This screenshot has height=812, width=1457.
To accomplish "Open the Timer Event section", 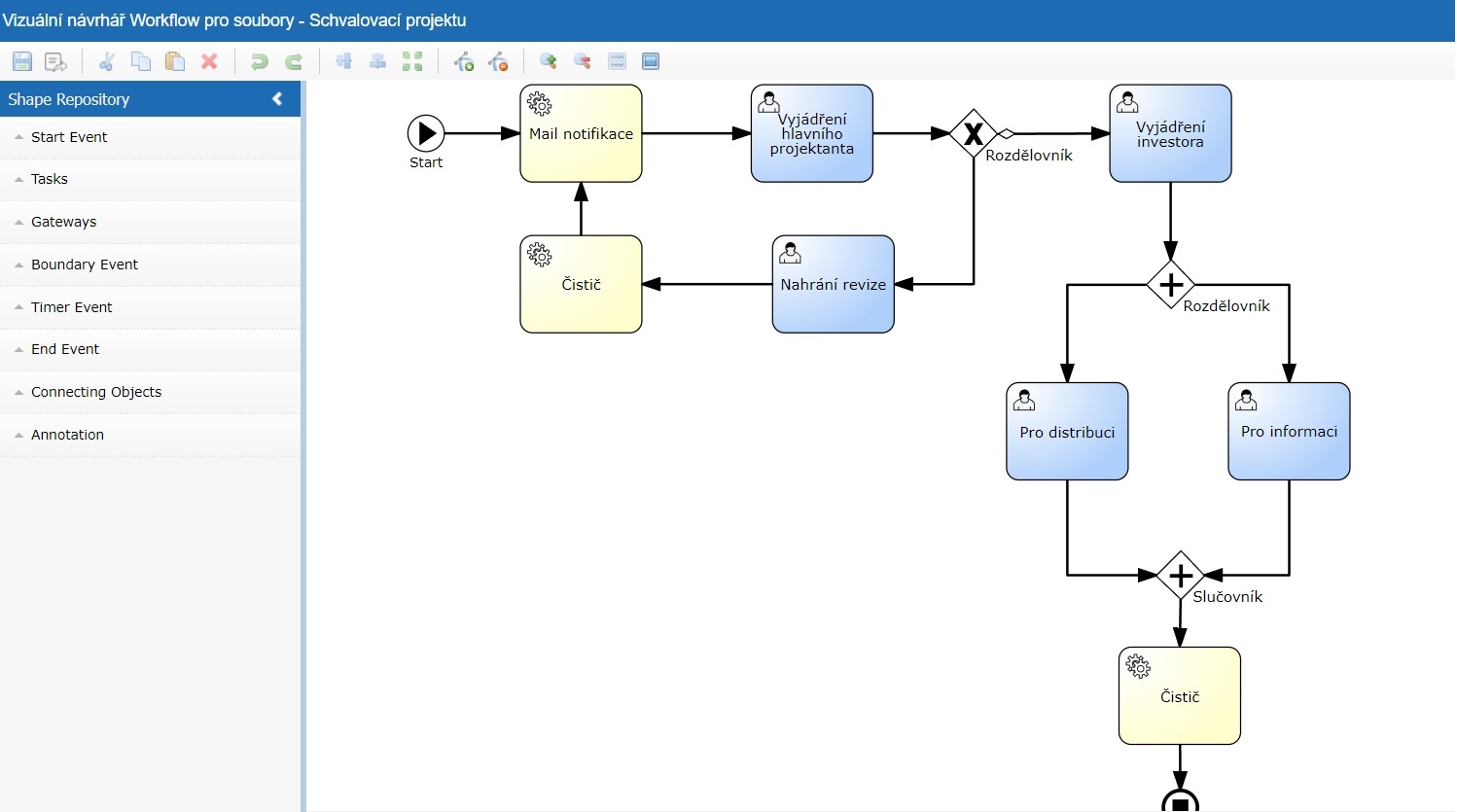I will 72,307.
